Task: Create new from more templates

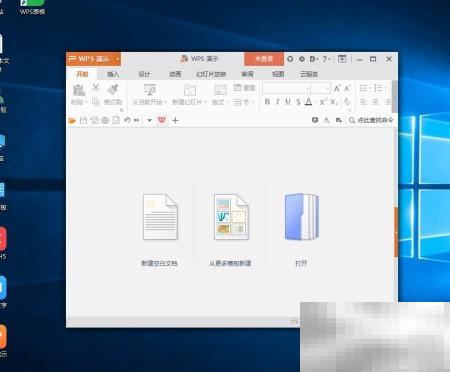Action: coord(230,230)
